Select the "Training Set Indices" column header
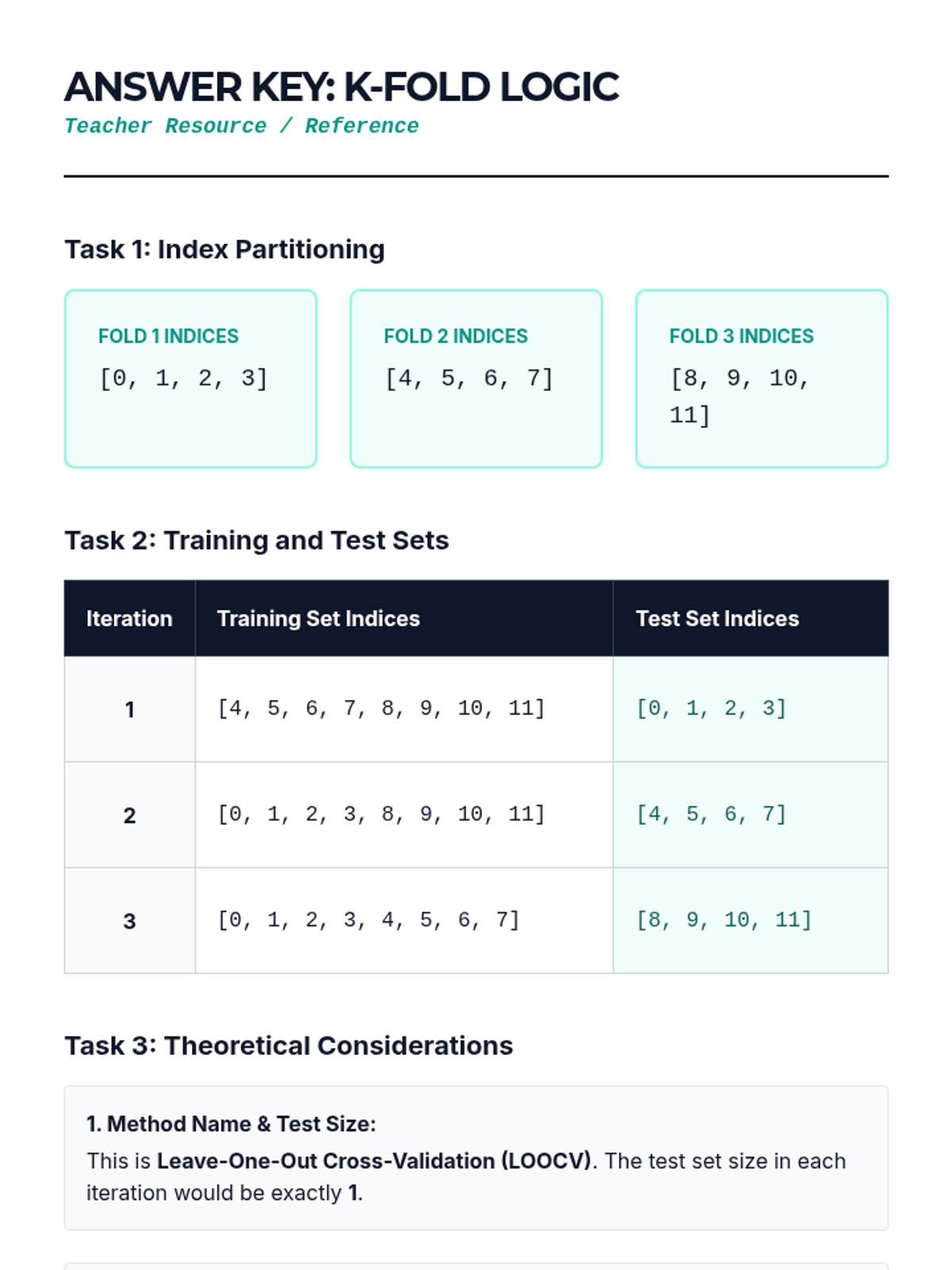 [318, 618]
